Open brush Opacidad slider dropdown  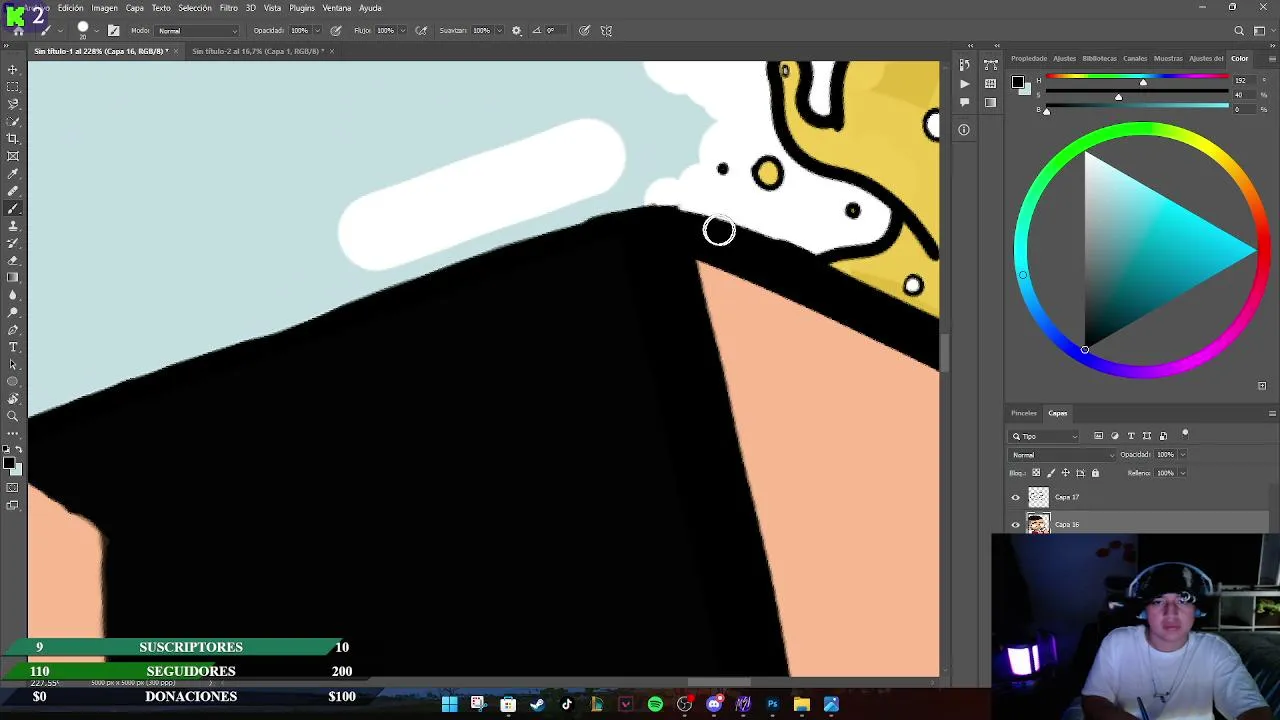click(x=317, y=31)
